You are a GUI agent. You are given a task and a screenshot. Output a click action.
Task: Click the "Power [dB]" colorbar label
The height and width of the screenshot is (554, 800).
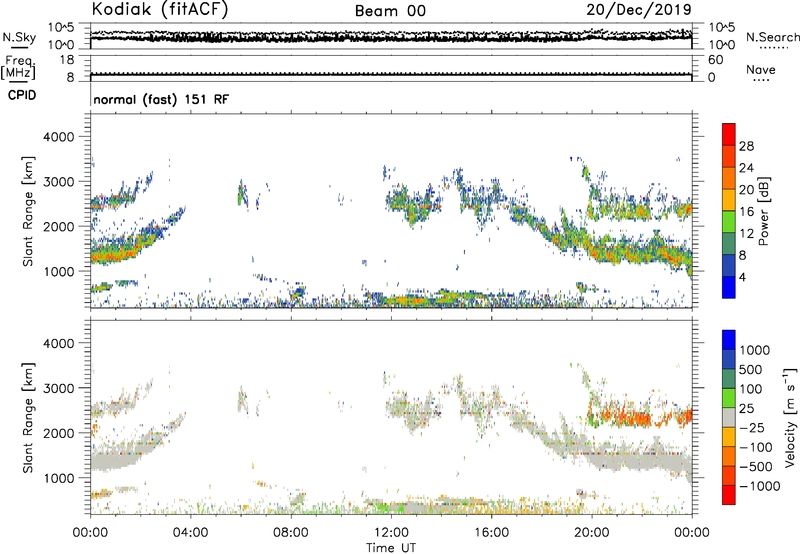(x=764, y=211)
